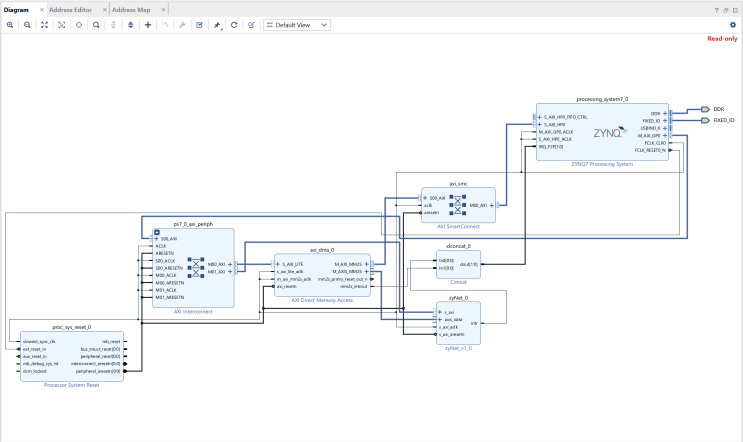Click the ZYNQ7 Processing System label

(x=602, y=164)
